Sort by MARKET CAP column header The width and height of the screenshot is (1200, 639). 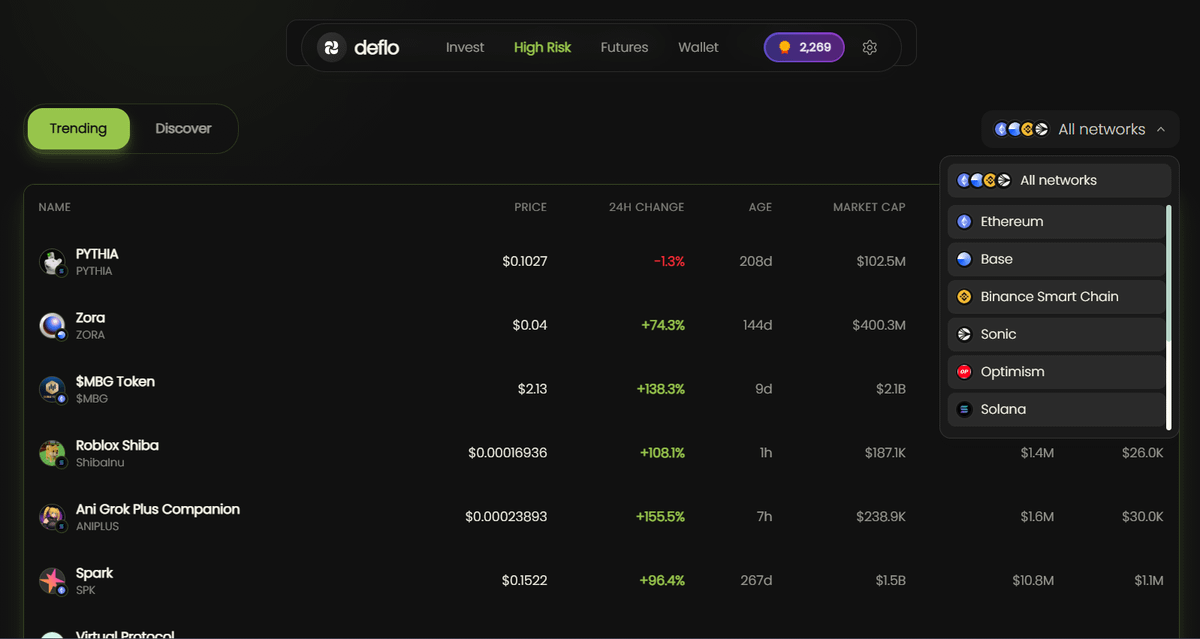click(x=869, y=207)
